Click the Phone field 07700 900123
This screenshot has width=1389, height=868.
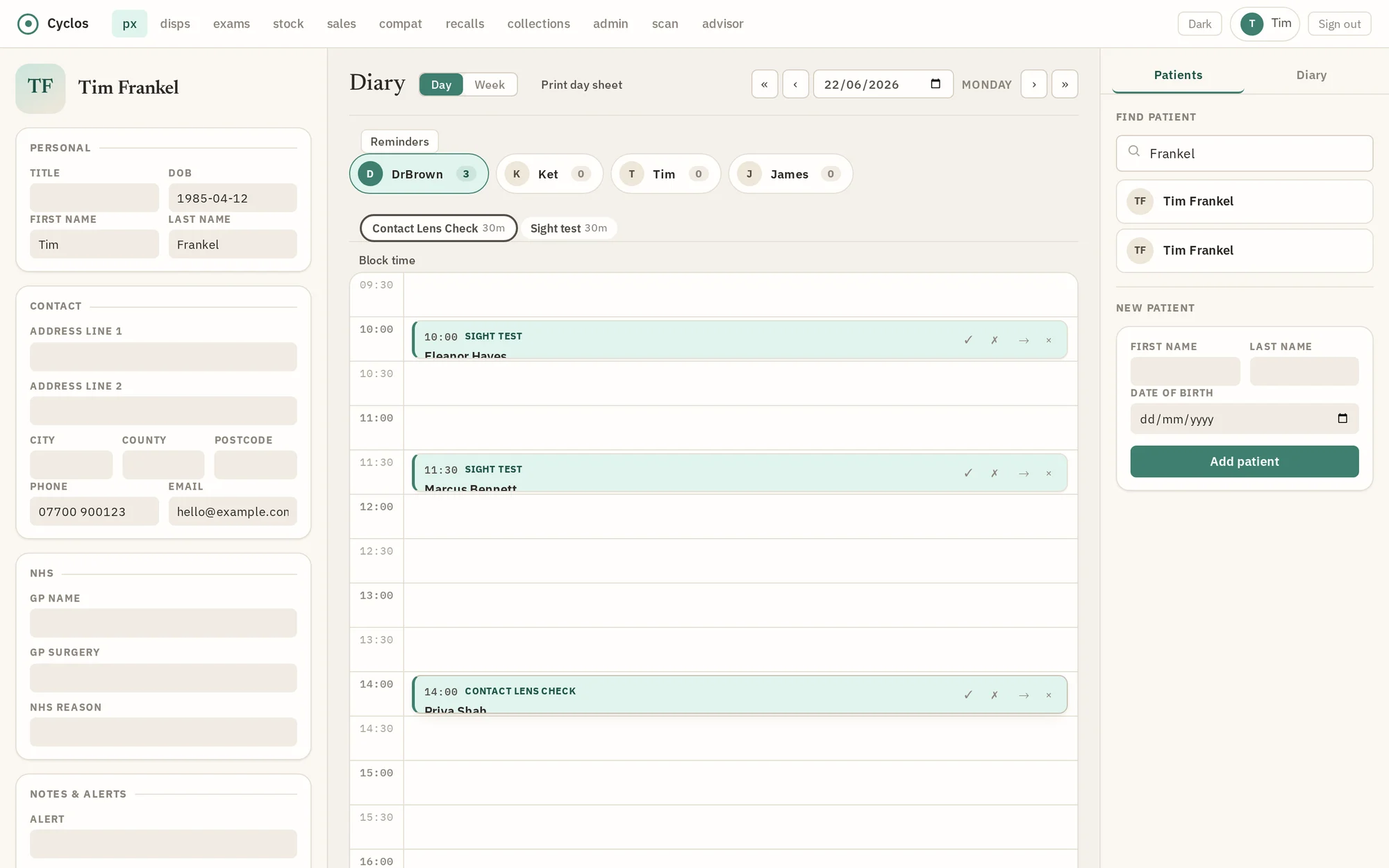coord(94,511)
